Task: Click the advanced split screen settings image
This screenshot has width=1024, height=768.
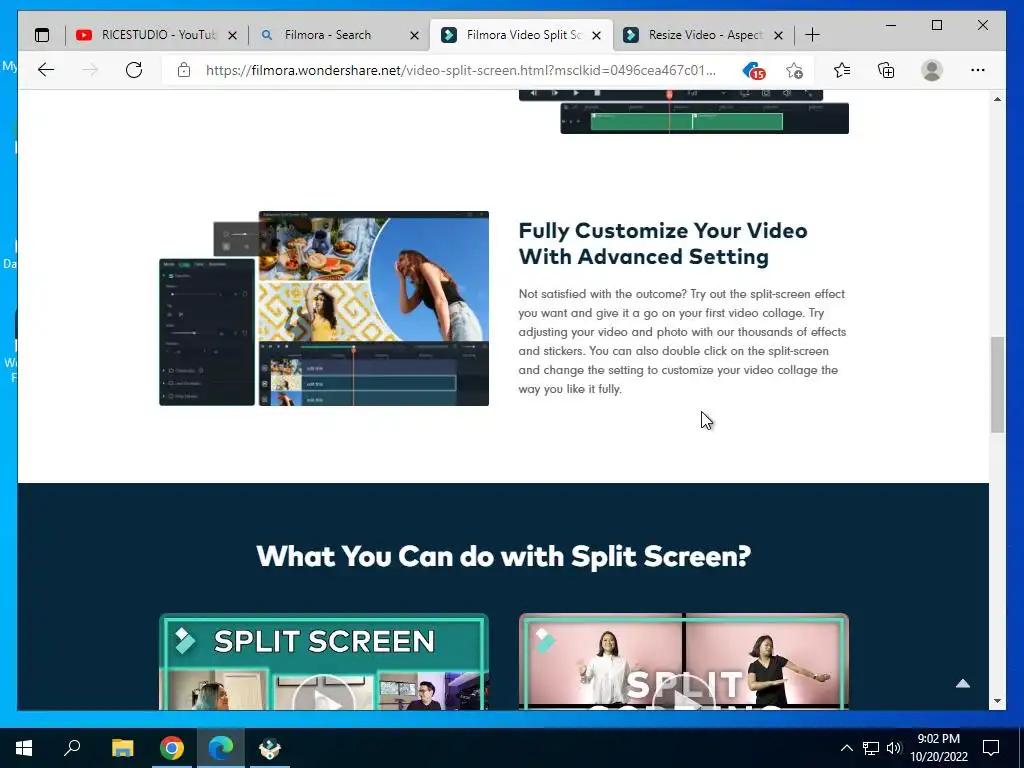Action: click(324, 308)
